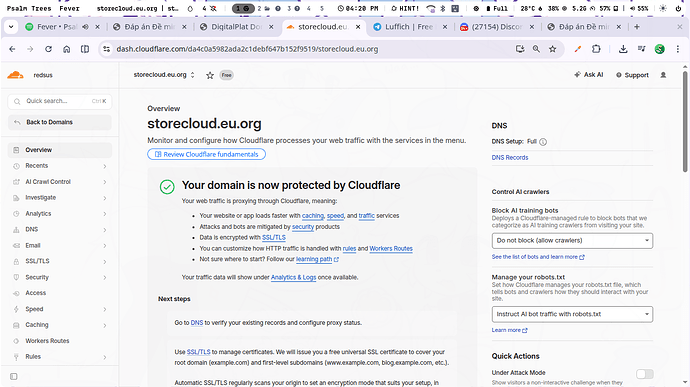The height and width of the screenshot is (387, 690).
Task: Click the Chrome three-dot menu
Action: click(678, 49)
